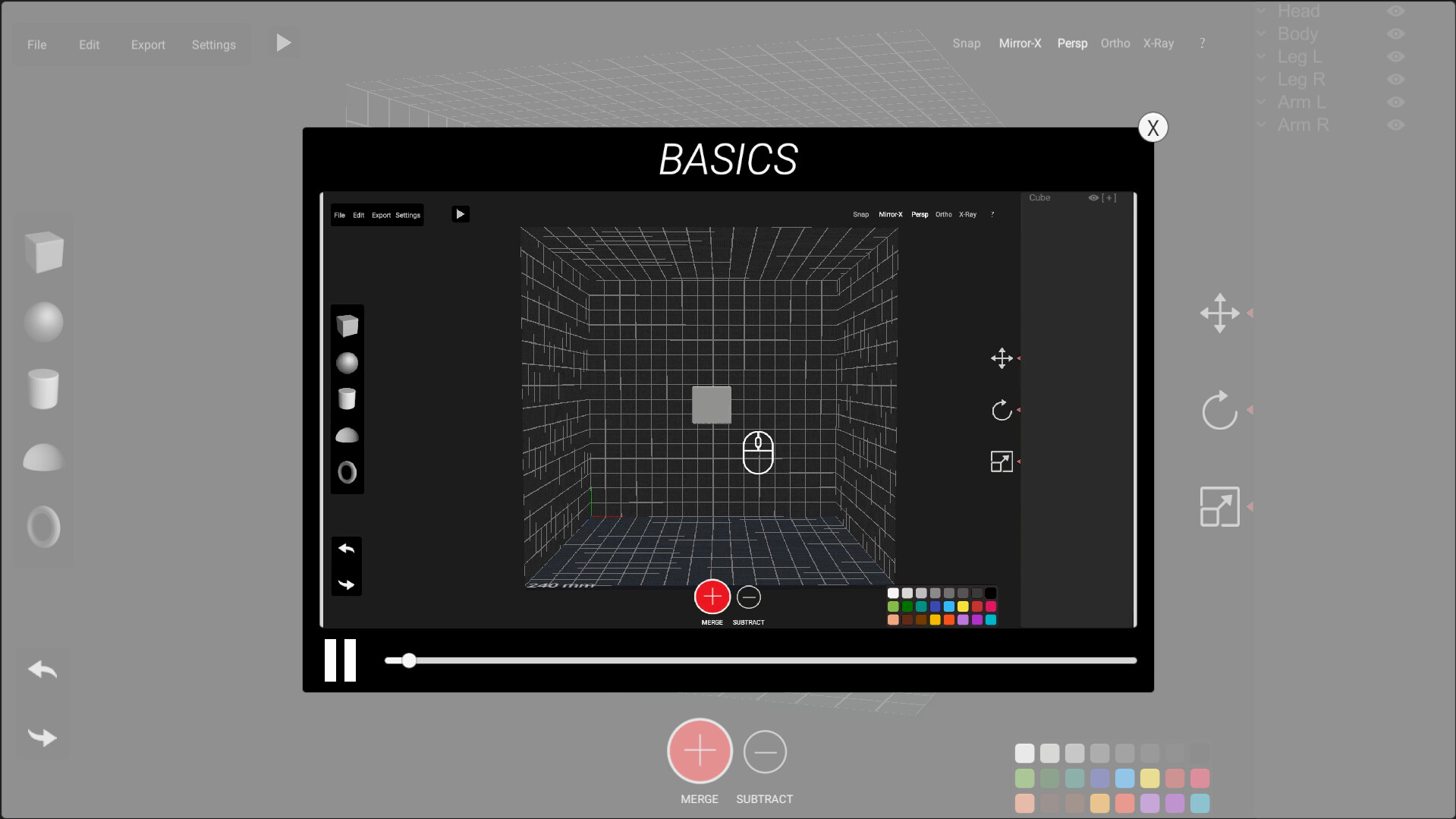Undo the last action
The width and height of the screenshot is (1456, 819).
tap(42, 669)
